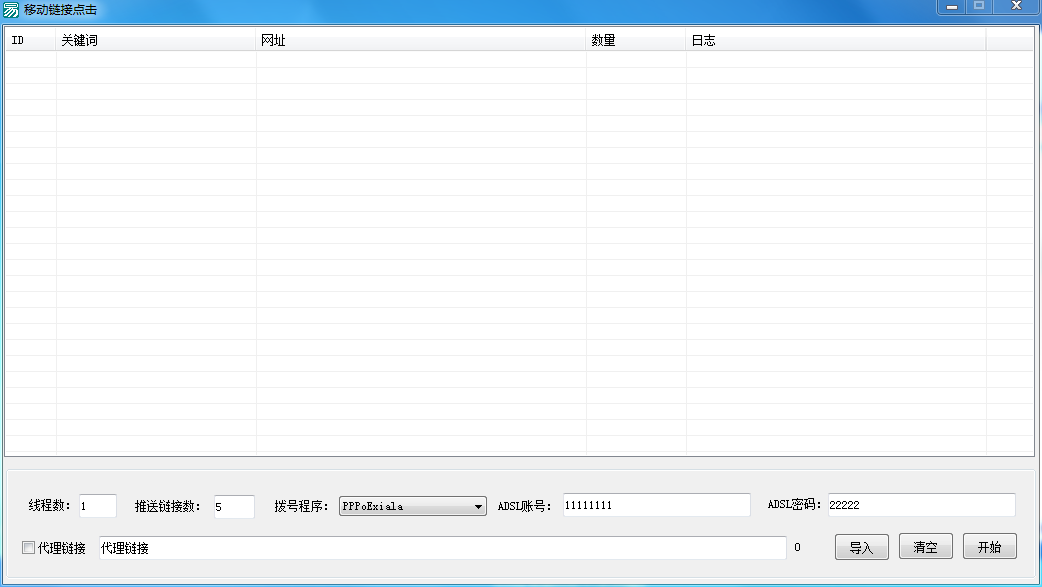This screenshot has height=587, width=1042.
Task: Focus the 线程数 input field
Action: pos(98,507)
